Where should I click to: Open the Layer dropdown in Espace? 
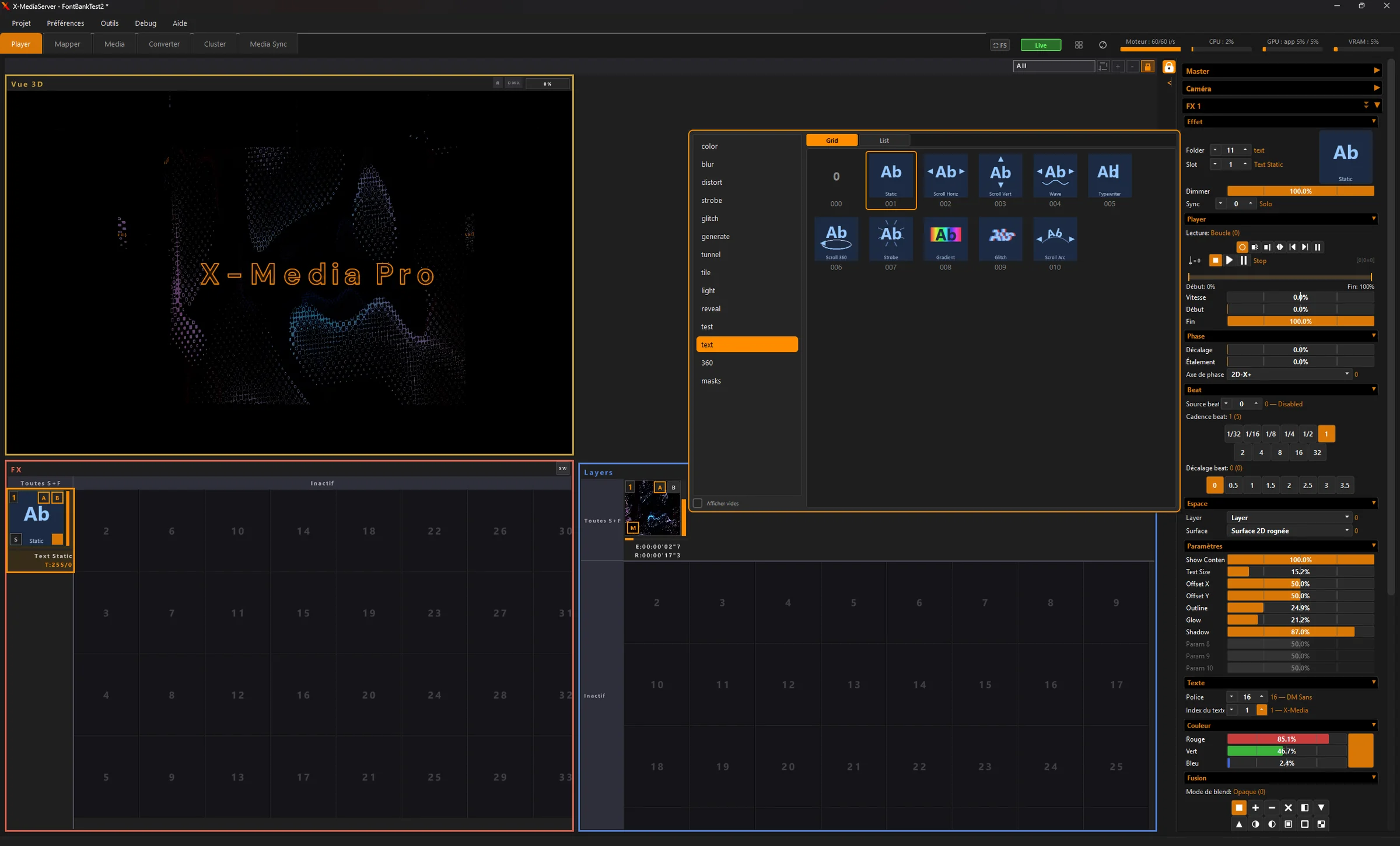coord(1289,518)
